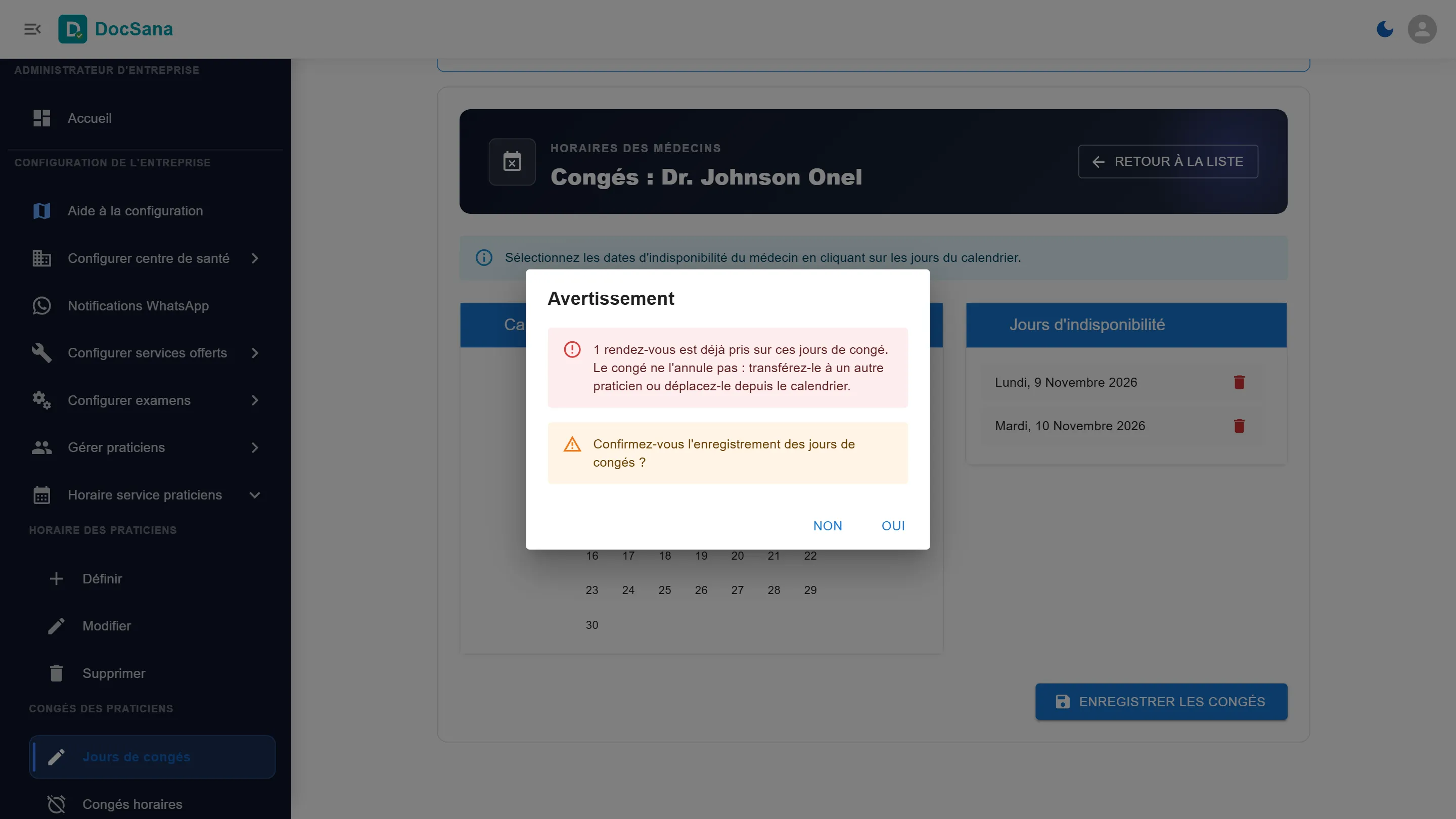This screenshot has width=1456, height=819.
Task: Click the Définir plus icon
Action: (56, 579)
